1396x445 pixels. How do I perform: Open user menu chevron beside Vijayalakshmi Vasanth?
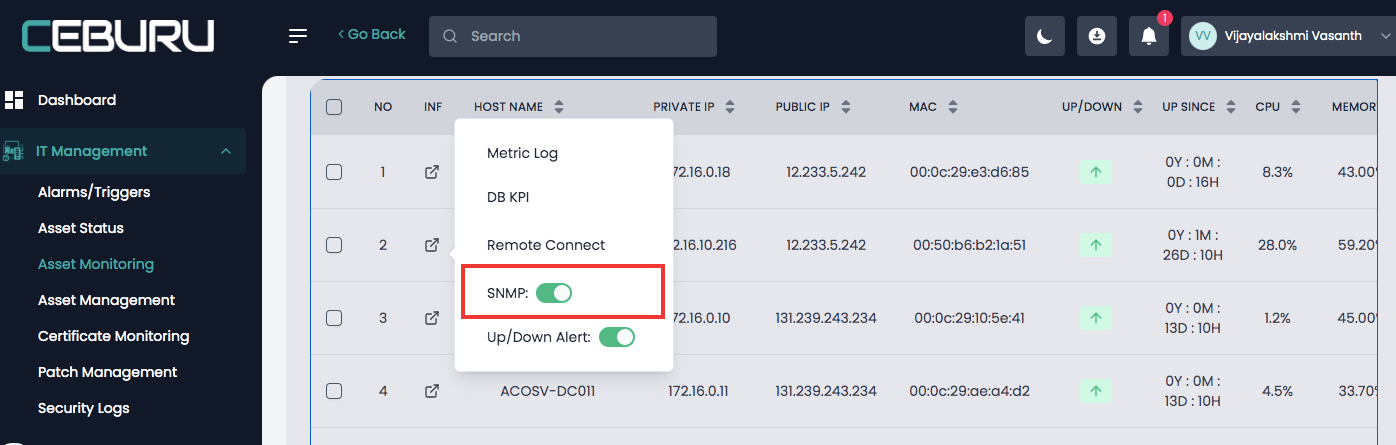pyautogui.click(x=1385, y=36)
